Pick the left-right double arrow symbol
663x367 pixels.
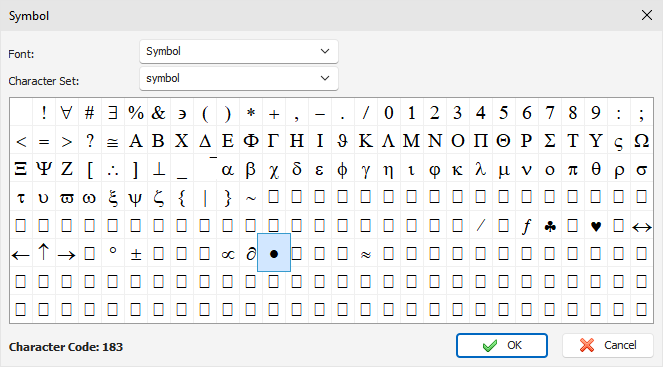coord(642,226)
